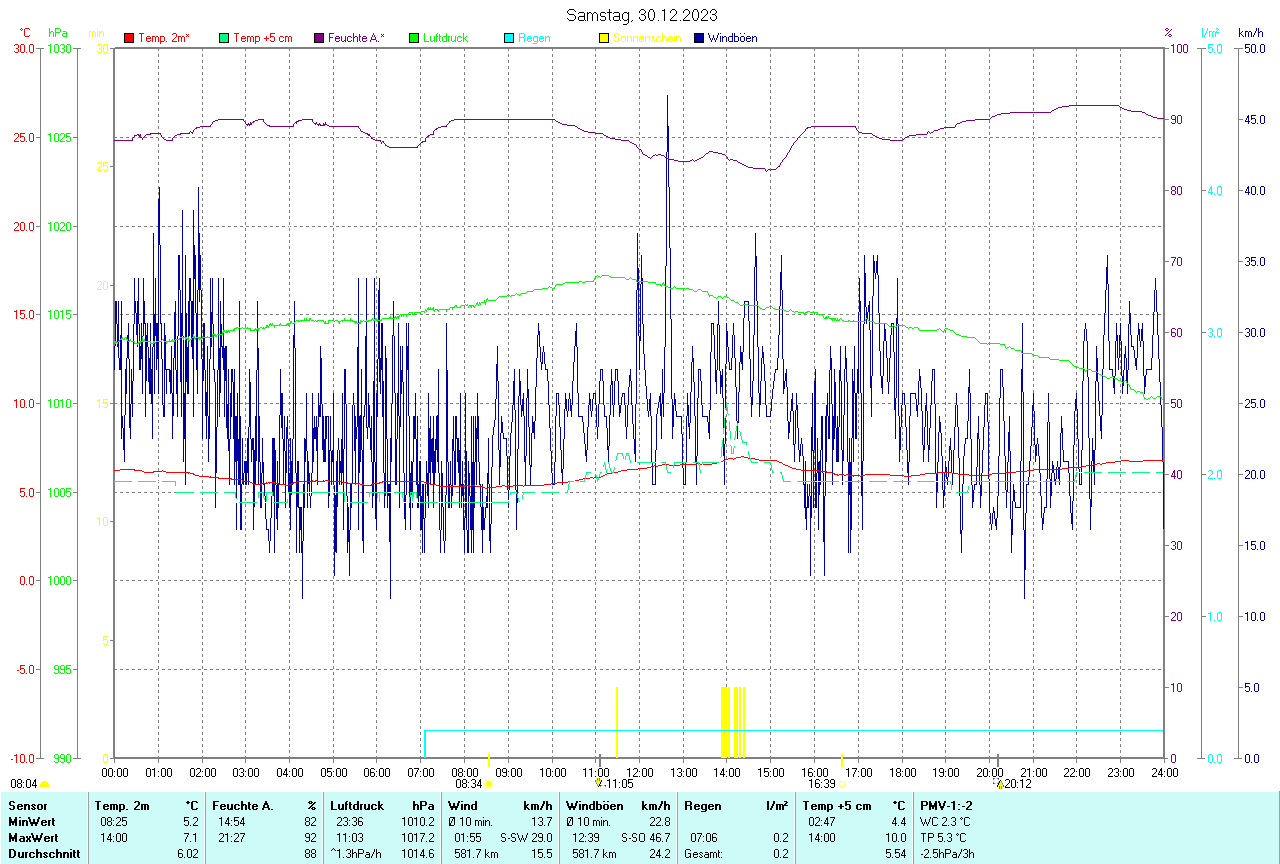Click the hPa axis unit label
The width and height of the screenshot is (1280, 864).
point(57,33)
